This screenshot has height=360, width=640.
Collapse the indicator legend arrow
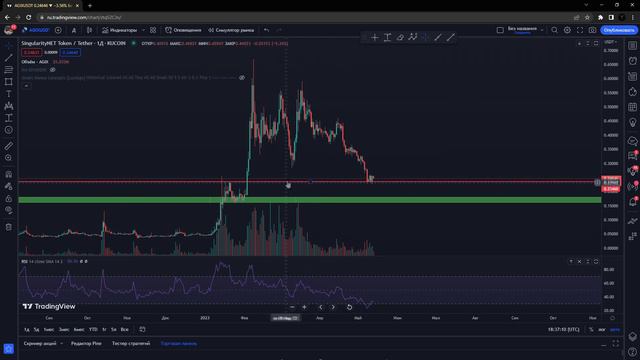pyautogui.click(x=26, y=86)
